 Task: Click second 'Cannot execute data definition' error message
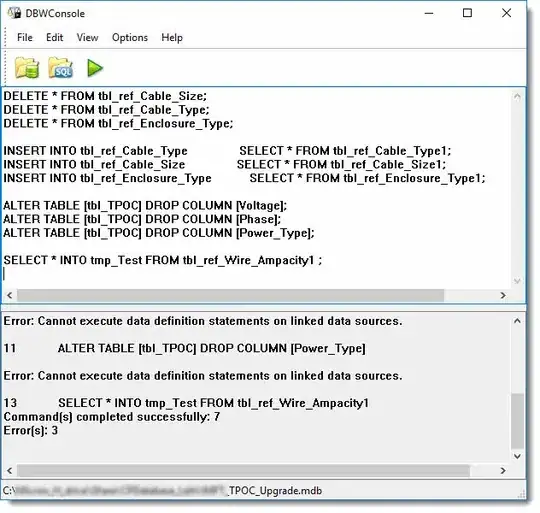coord(203,376)
